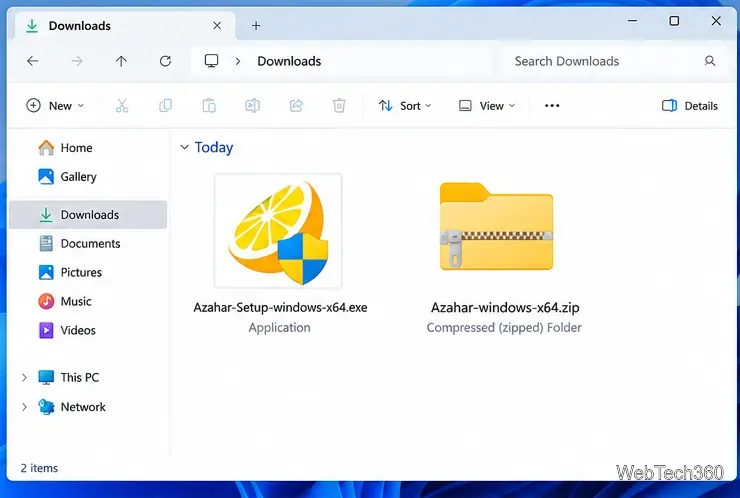Click the Rename icon in toolbar
The width and height of the screenshot is (740, 498).
(252, 106)
